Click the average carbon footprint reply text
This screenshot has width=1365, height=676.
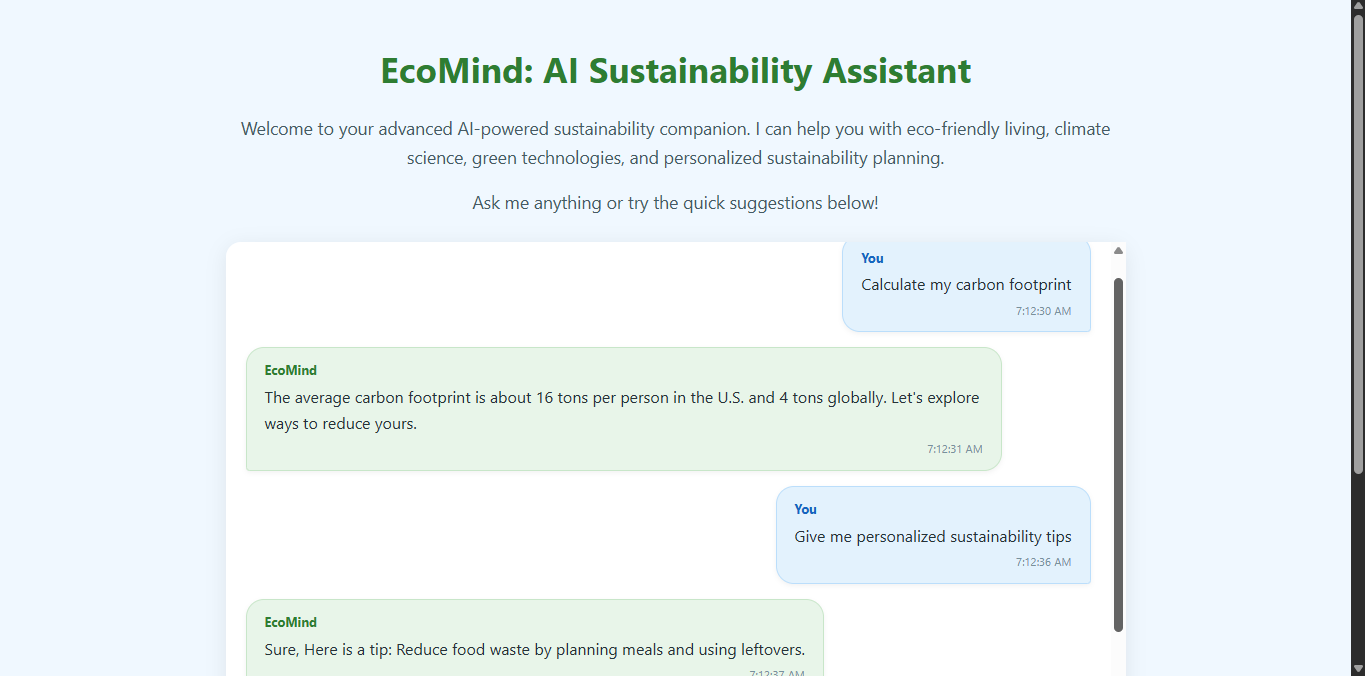point(622,410)
